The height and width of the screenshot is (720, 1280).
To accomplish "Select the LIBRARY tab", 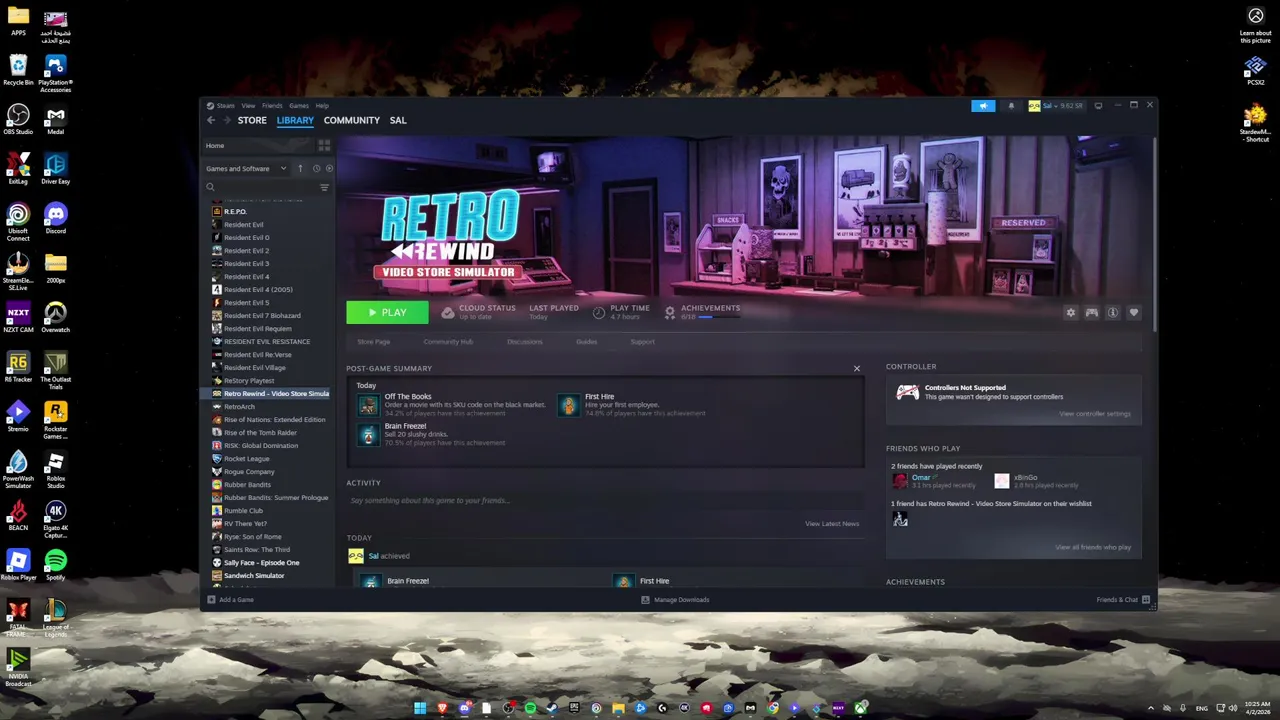I will coord(295,120).
